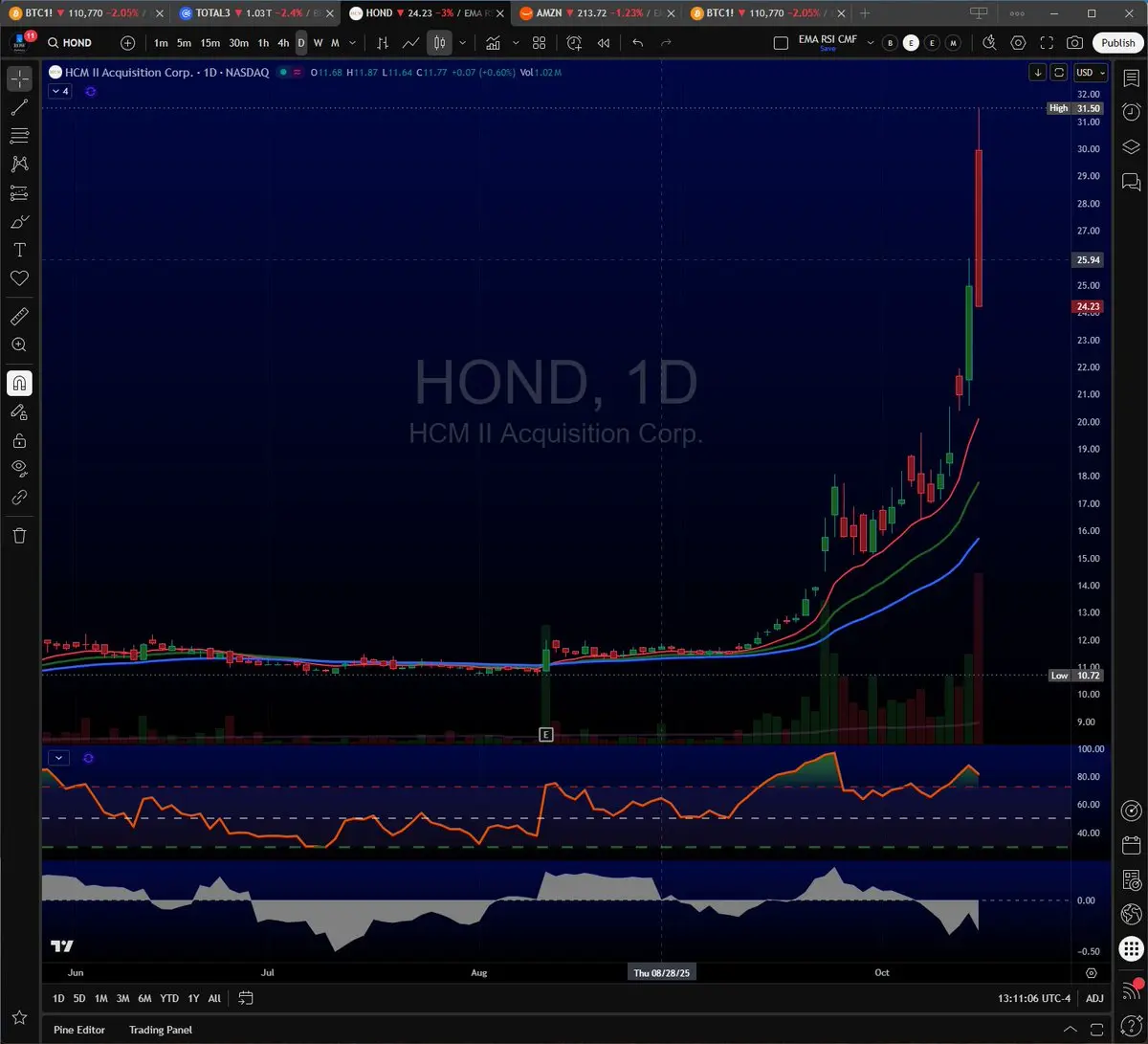Select the candlestick chart style
The image size is (1148, 1044).
[440, 43]
